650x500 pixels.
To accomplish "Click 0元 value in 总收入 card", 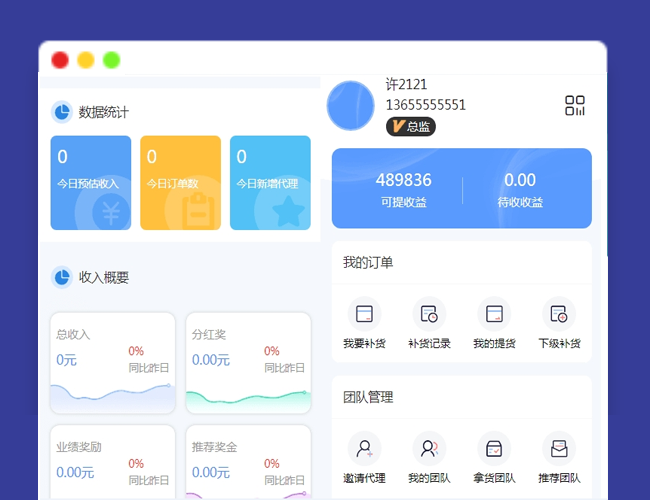I will coord(66,360).
